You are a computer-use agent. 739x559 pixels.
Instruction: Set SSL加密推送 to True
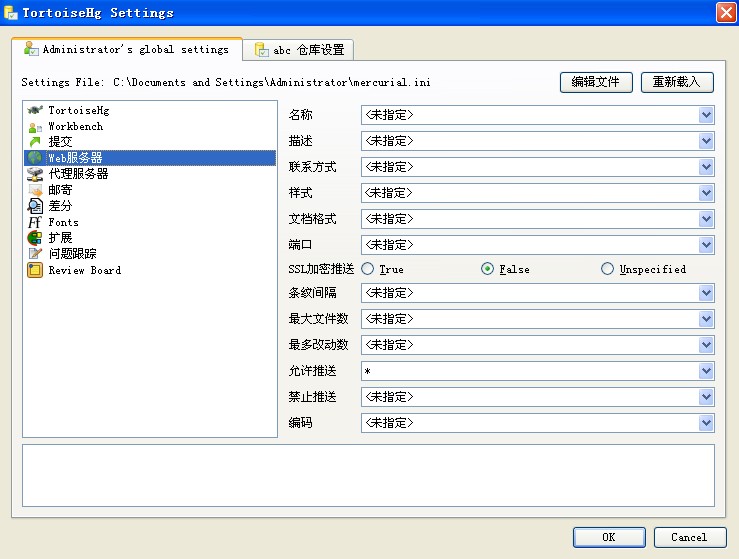point(368,269)
